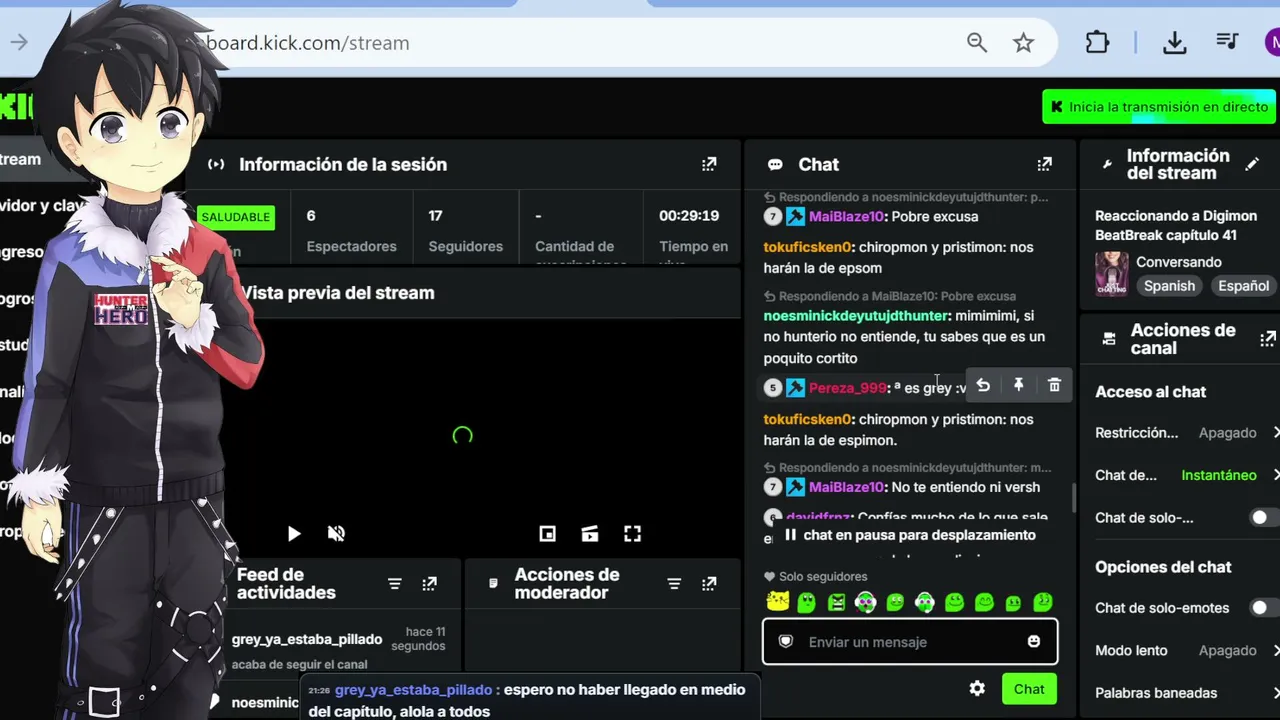Pop out the Información de la sesión panel

coord(709,164)
